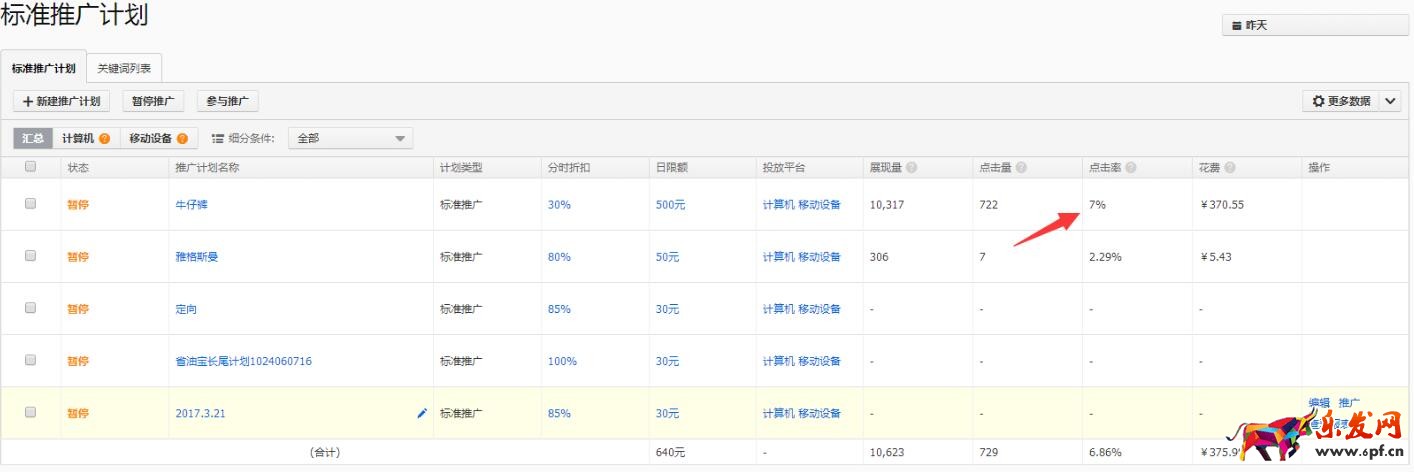
Task: Click the 新建推广计划 button
Action: [x=61, y=101]
